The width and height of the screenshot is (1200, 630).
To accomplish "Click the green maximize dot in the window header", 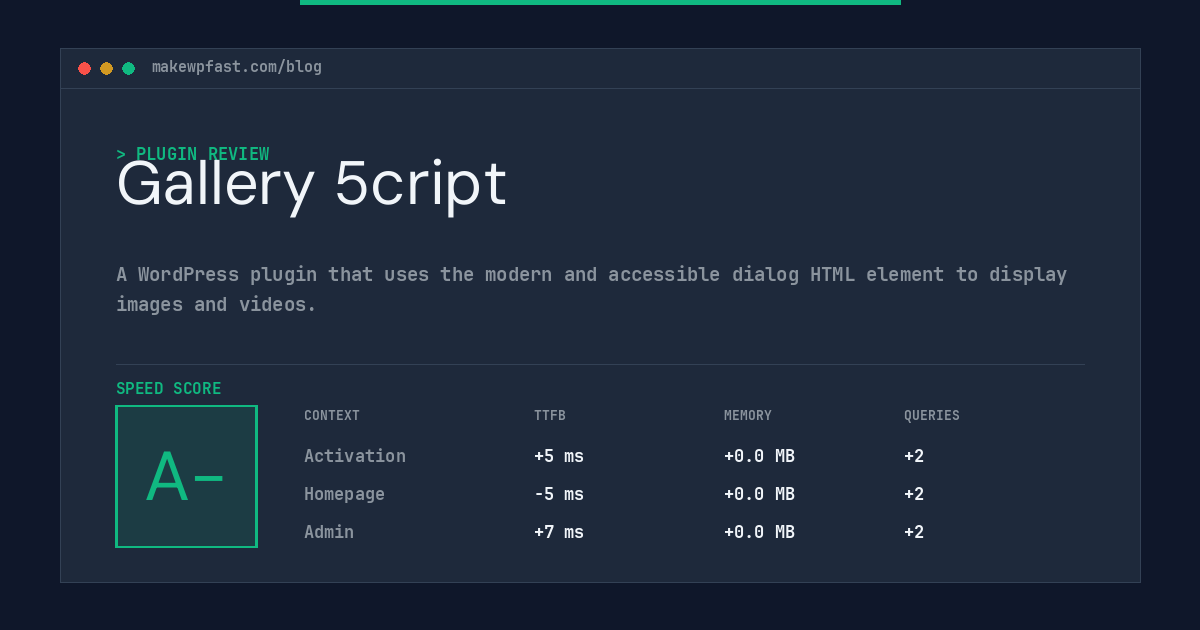I will tap(128, 68).
